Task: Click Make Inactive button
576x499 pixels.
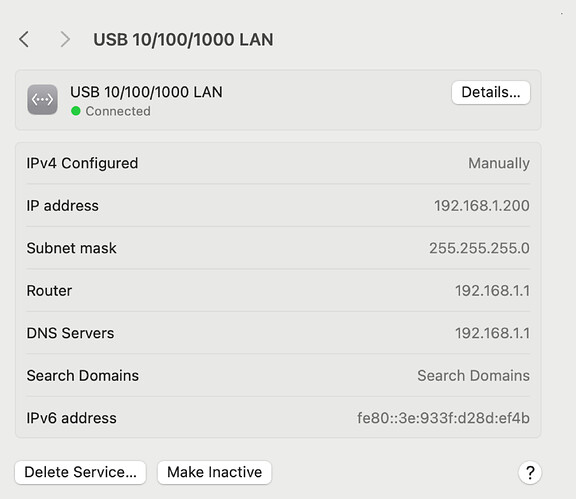Action: [x=215, y=472]
